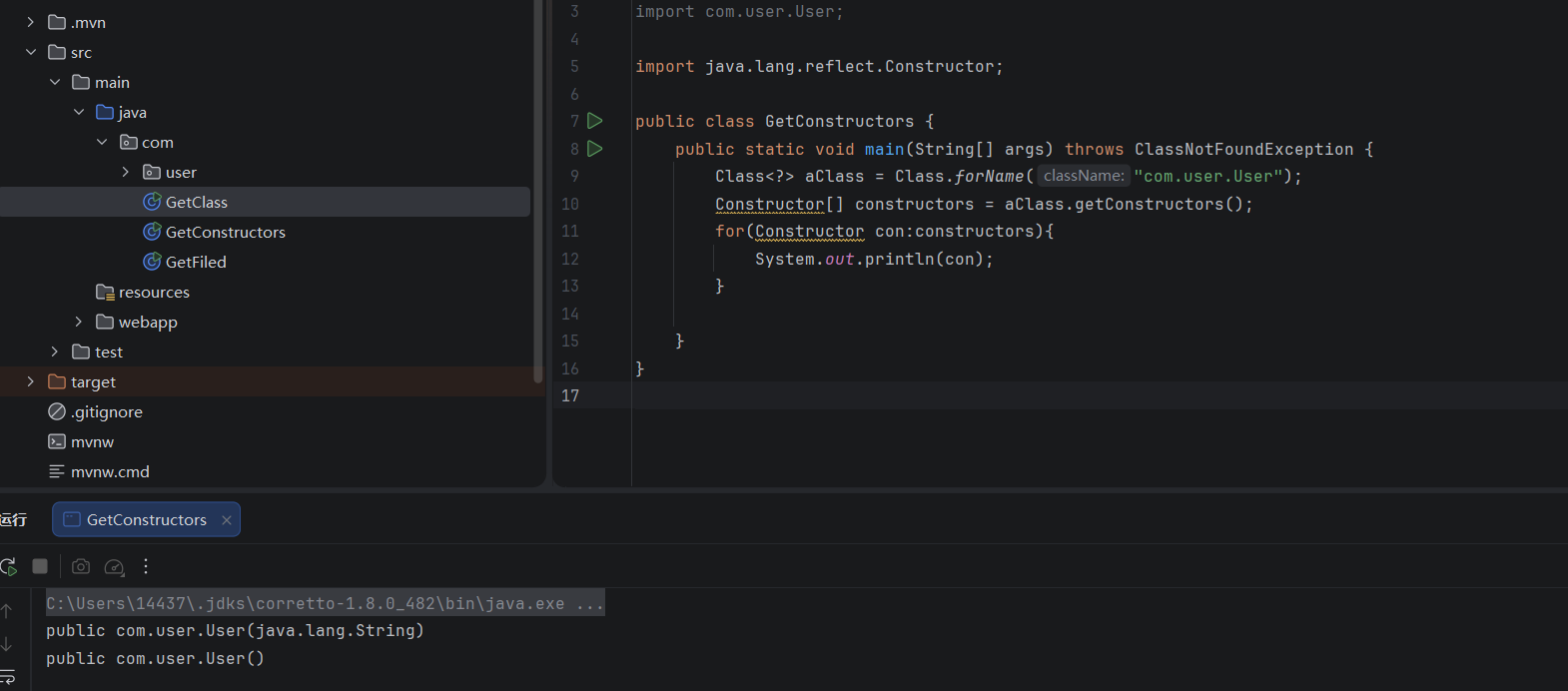Image resolution: width=1568 pixels, height=691 pixels.
Task: Open the GetFiled class file
Action: (x=196, y=262)
